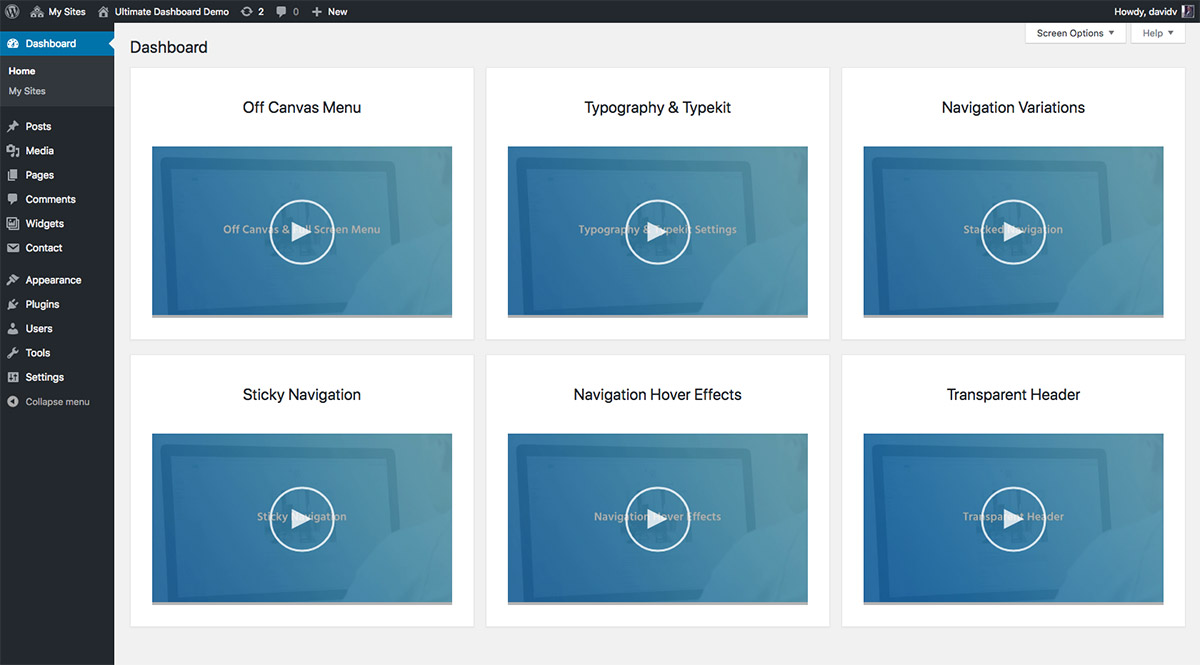1200x665 pixels.
Task: Select the My Sites submenu link
Action: (x=27, y=91)
